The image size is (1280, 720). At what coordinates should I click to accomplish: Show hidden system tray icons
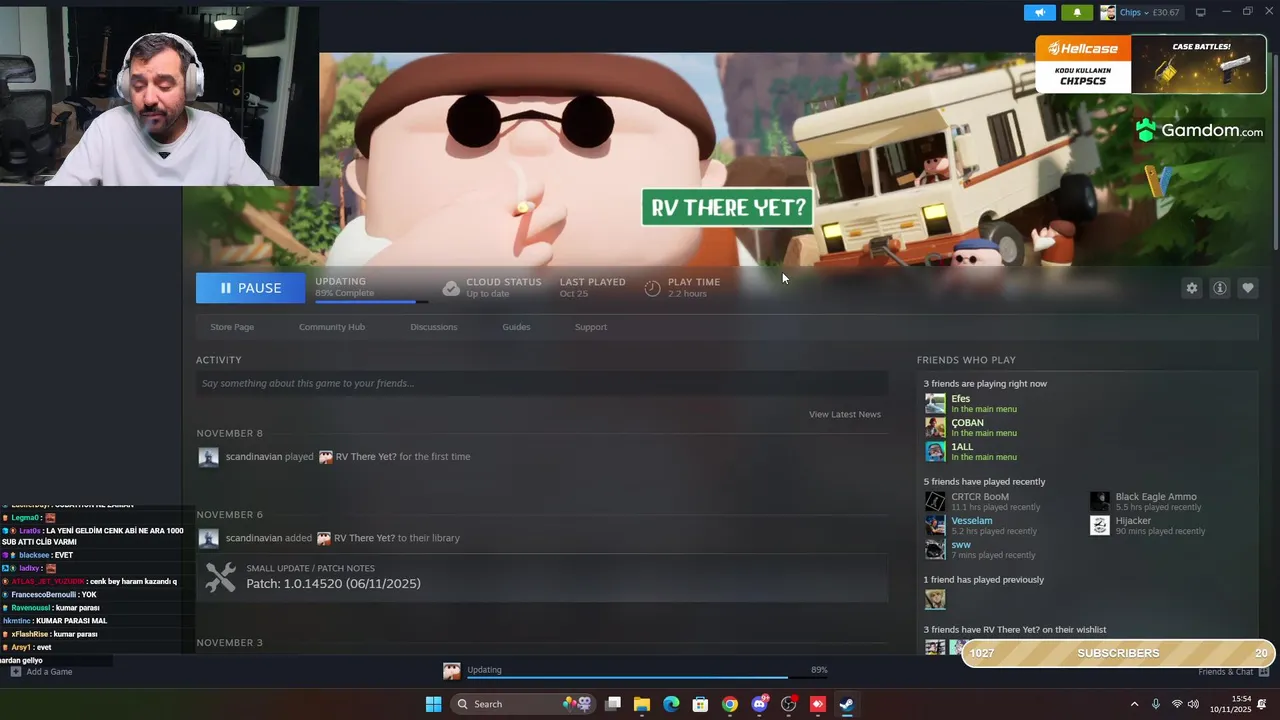[x=1134, y=704]
